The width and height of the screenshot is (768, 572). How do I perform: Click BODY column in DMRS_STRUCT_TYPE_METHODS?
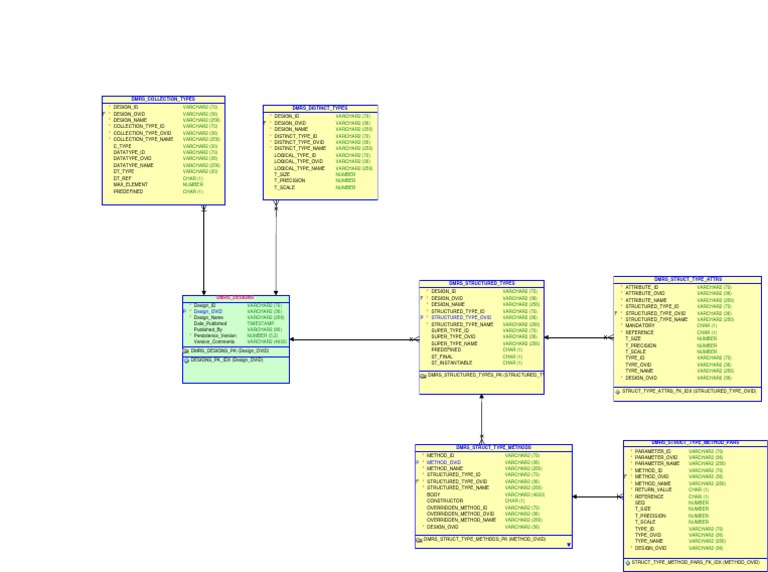pos(433,494)
